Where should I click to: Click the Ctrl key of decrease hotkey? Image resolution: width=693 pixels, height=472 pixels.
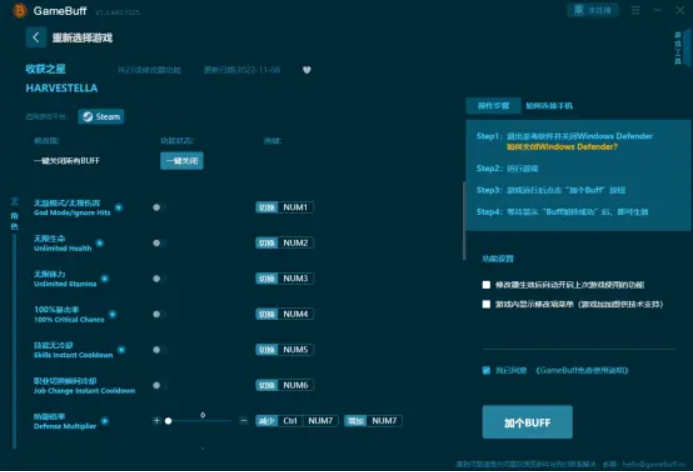pos(290,421)
